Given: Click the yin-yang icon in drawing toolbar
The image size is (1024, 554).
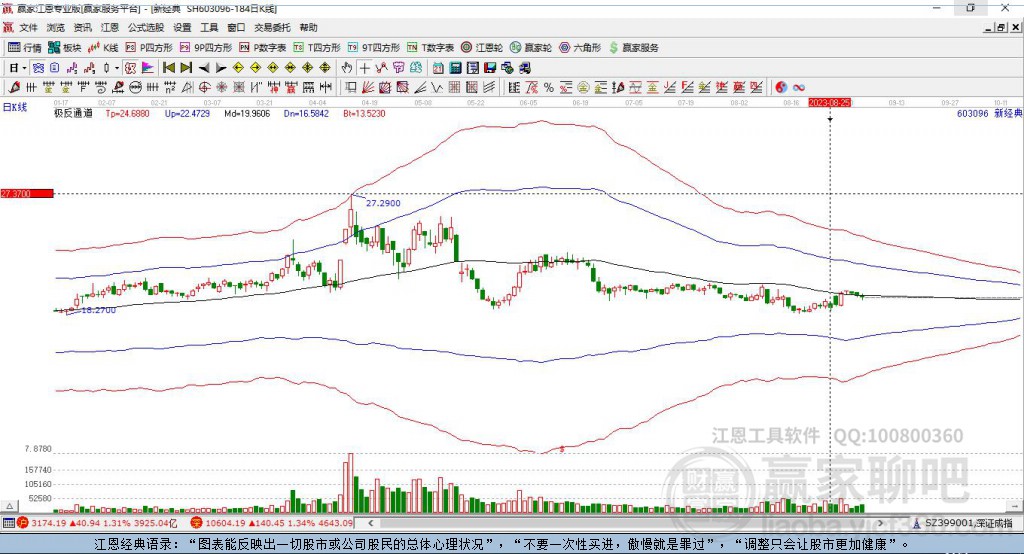Looking at the screenshot, I should coord(781,88).
